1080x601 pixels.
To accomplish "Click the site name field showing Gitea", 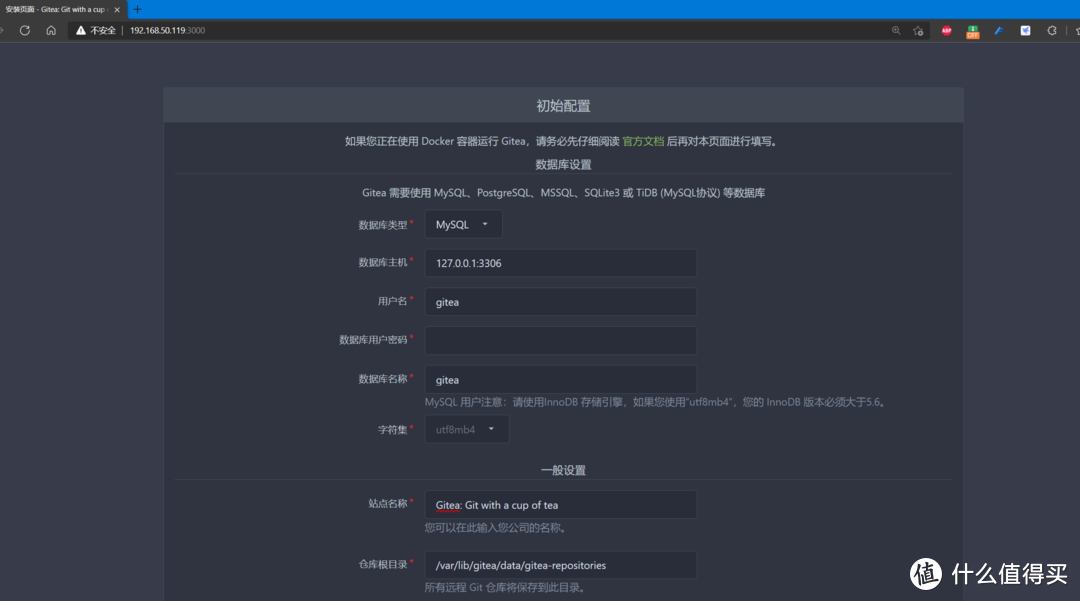I will [x=560, y=504].
